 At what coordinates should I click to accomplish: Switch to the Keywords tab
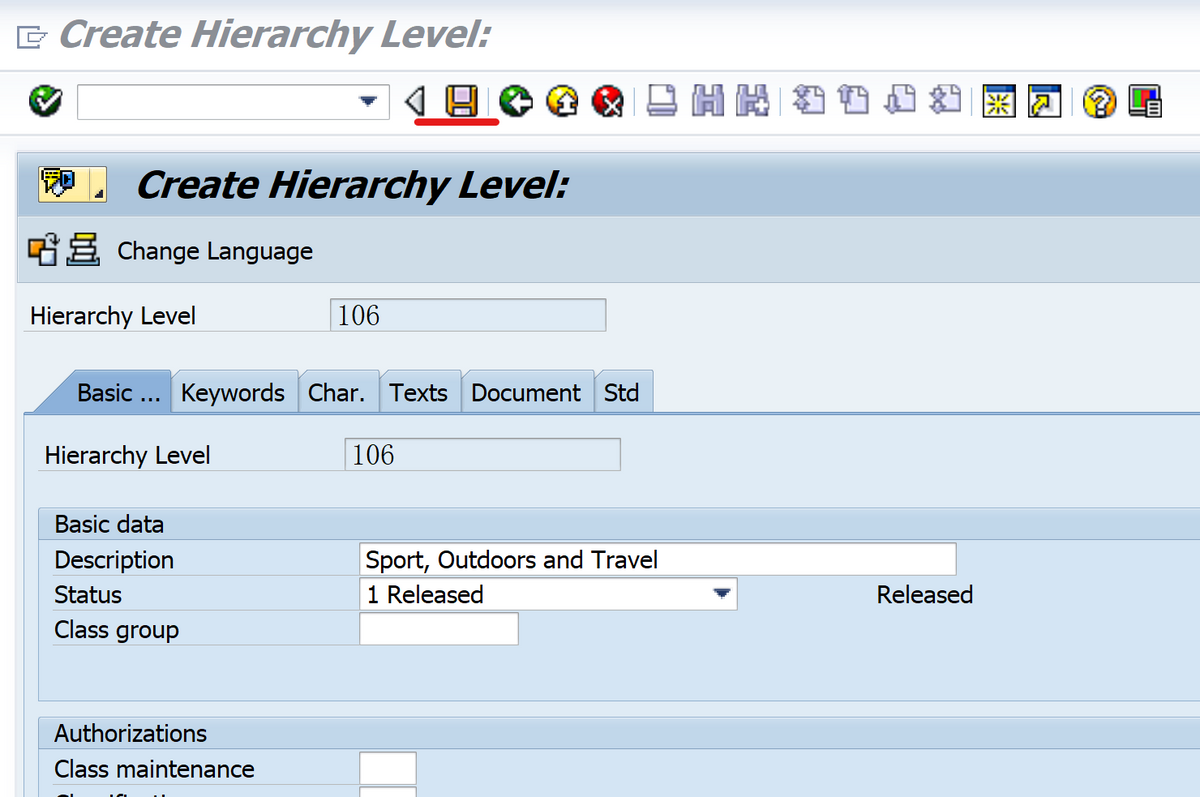233,393
